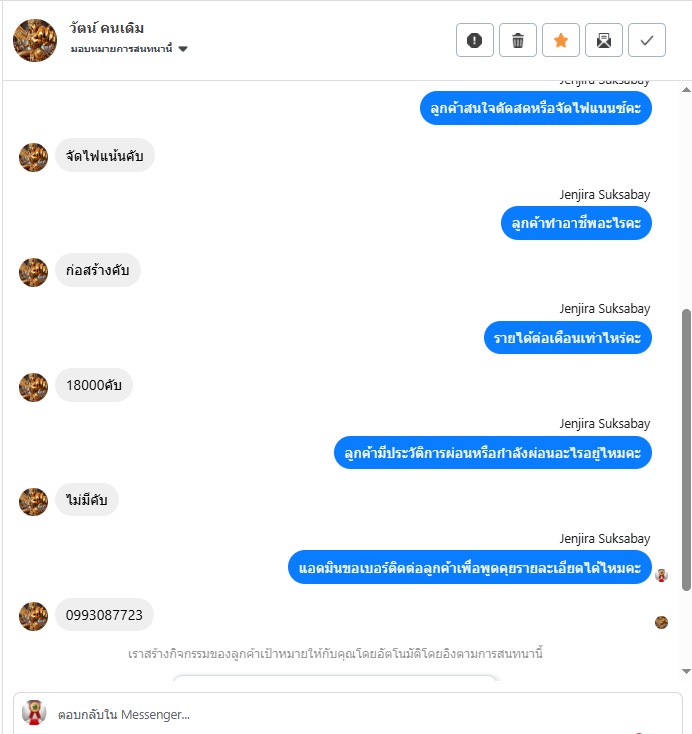Open the conversation assignment dropdown arrow
This screenshot has height=734, width=692.
(x=183, y=49)
